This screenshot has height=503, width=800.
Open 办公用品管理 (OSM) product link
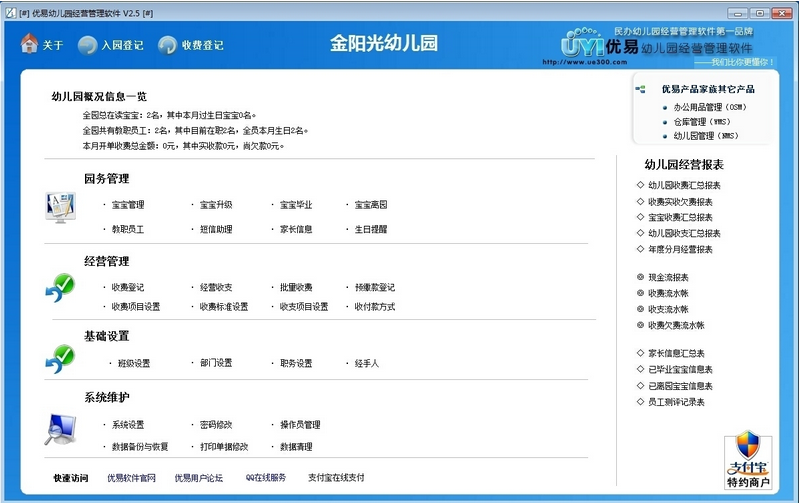point(710,108)
